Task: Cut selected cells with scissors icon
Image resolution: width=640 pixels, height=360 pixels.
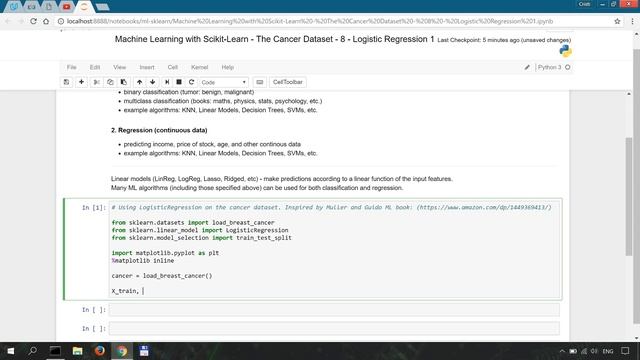Action: pyautogui.click(x=97, y=82)
